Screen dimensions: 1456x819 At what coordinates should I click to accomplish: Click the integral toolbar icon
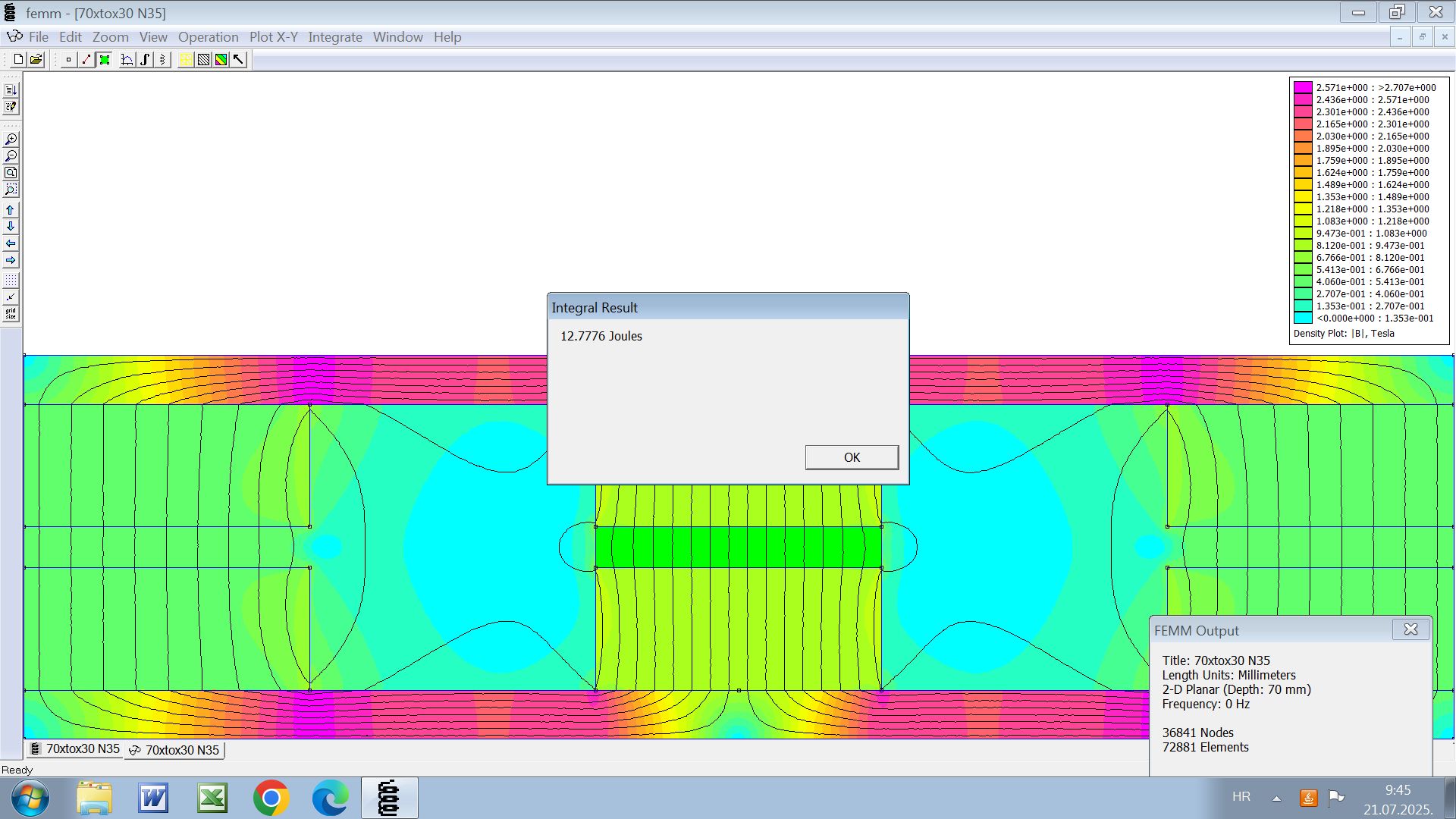(145, 59)
